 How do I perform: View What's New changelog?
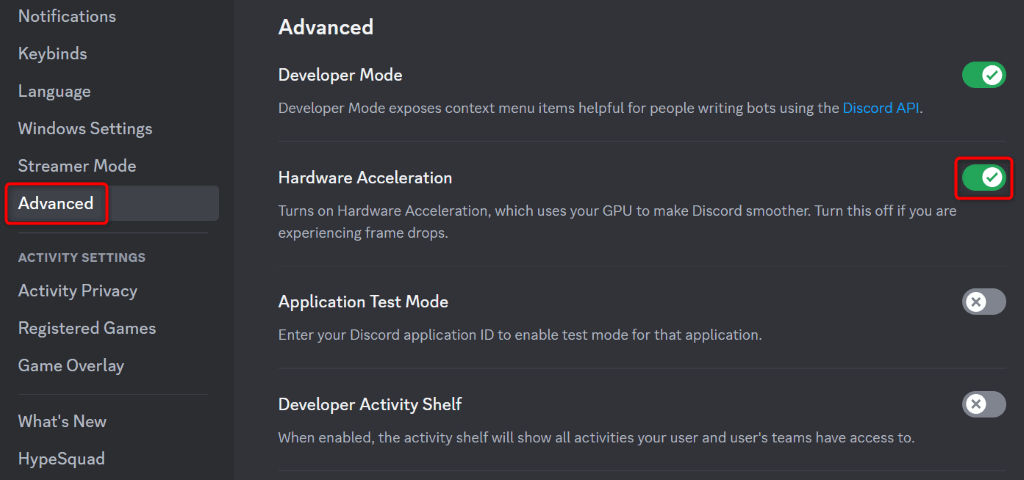[62, 422]
